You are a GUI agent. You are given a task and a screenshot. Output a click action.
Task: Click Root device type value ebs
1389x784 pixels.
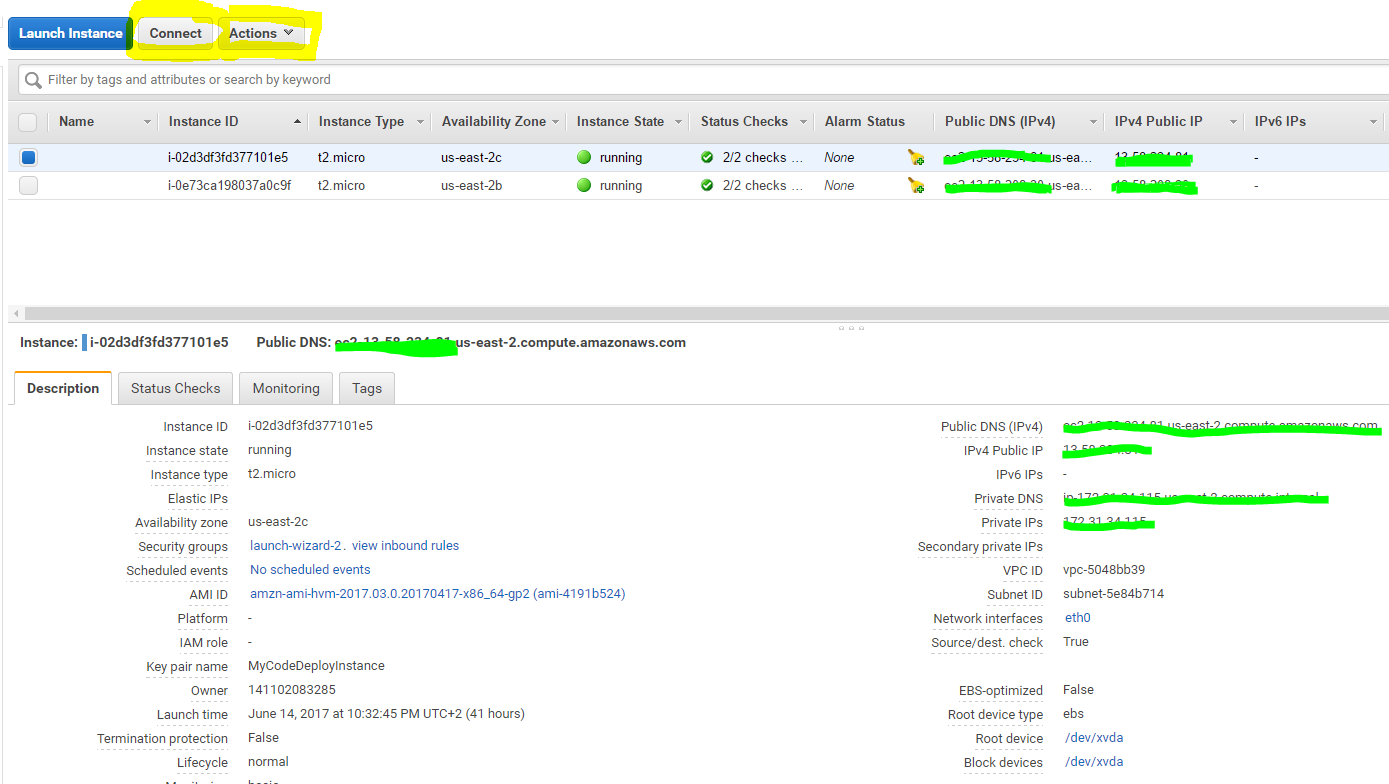pos(1073,714)
